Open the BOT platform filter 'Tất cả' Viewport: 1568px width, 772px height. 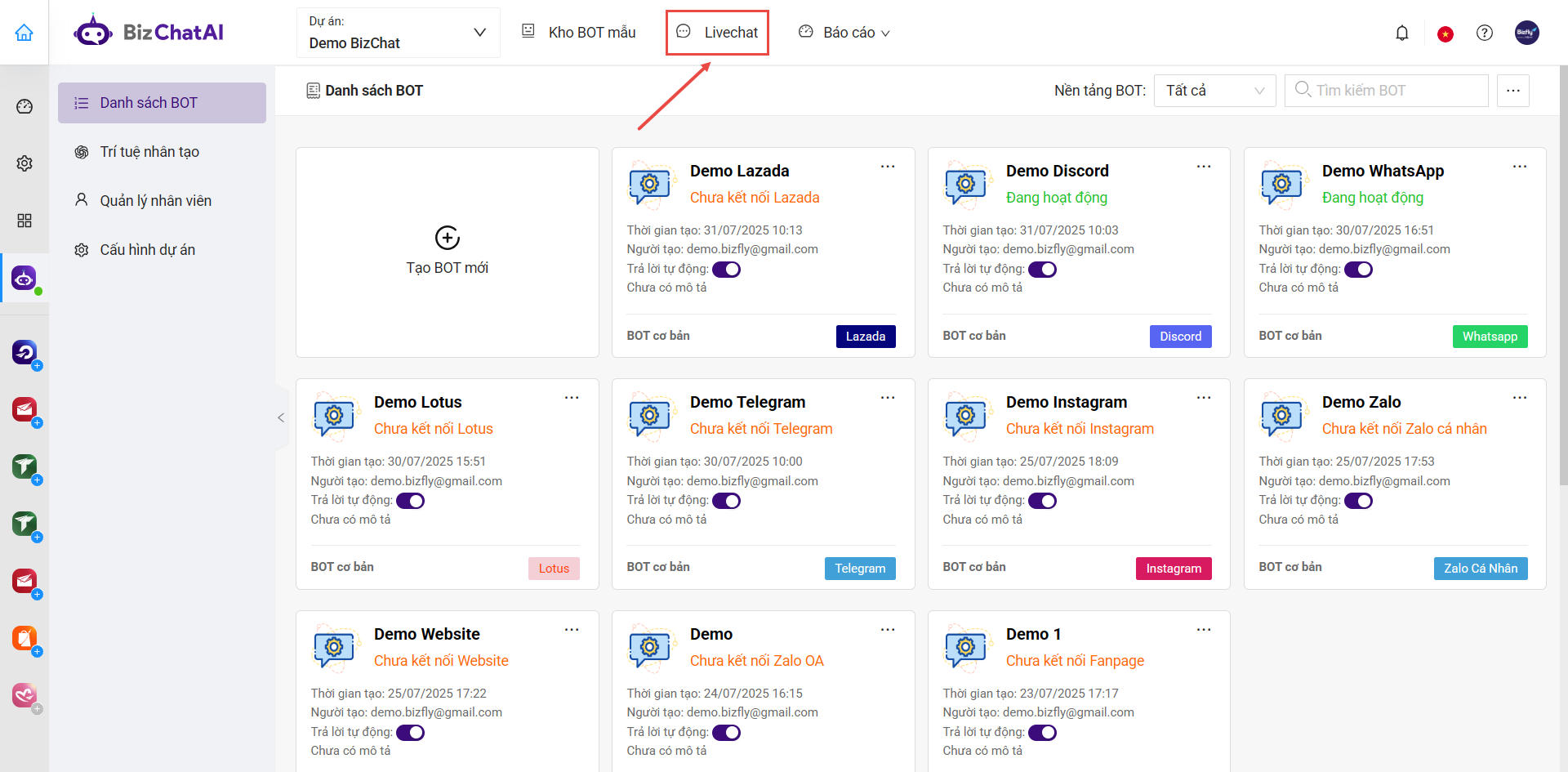[x=1214, y=91]
